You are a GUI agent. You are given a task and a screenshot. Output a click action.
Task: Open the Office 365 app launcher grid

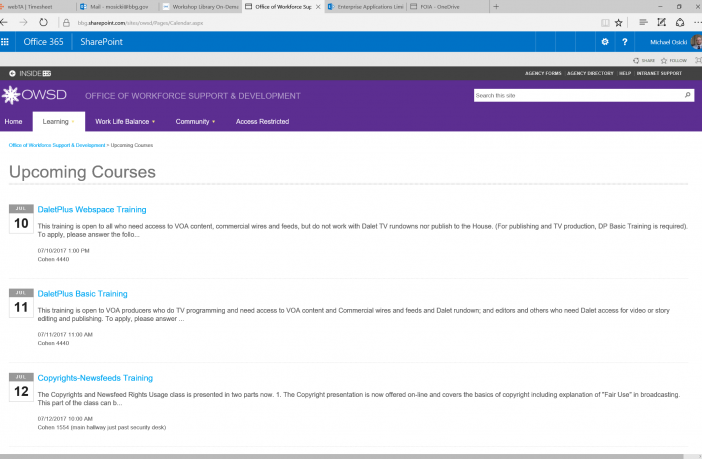[5, 42]
